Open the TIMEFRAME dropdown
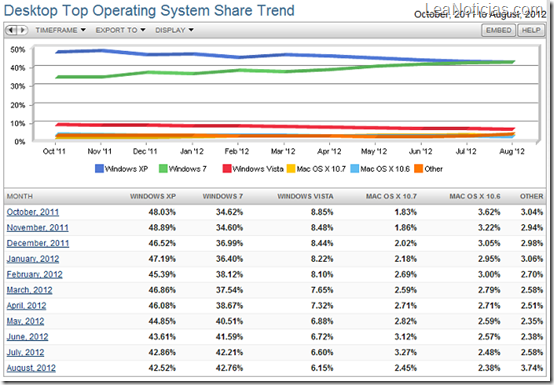This screenshot has height=385, width=554. tap(60, 30)
